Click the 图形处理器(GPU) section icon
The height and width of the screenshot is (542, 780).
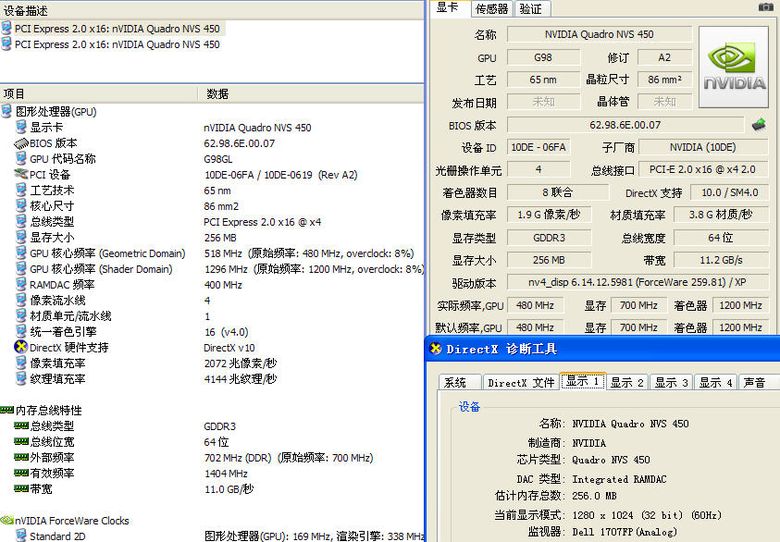coord(6,111)
